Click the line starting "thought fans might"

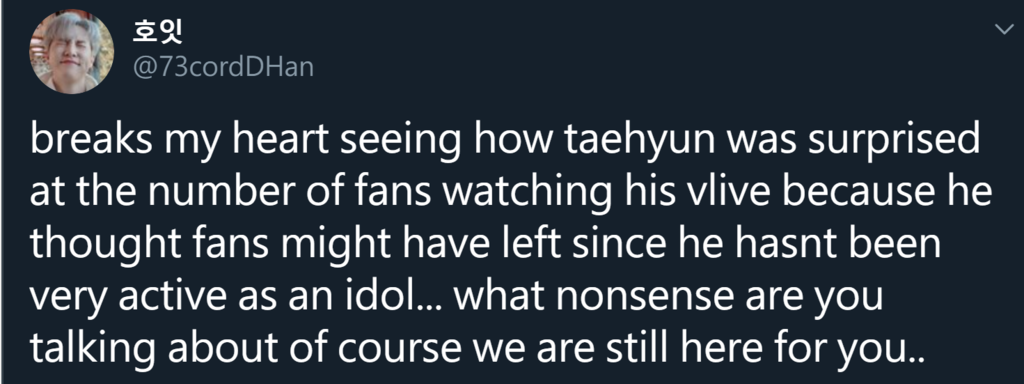pyautogui.click(x=485, y=246)
